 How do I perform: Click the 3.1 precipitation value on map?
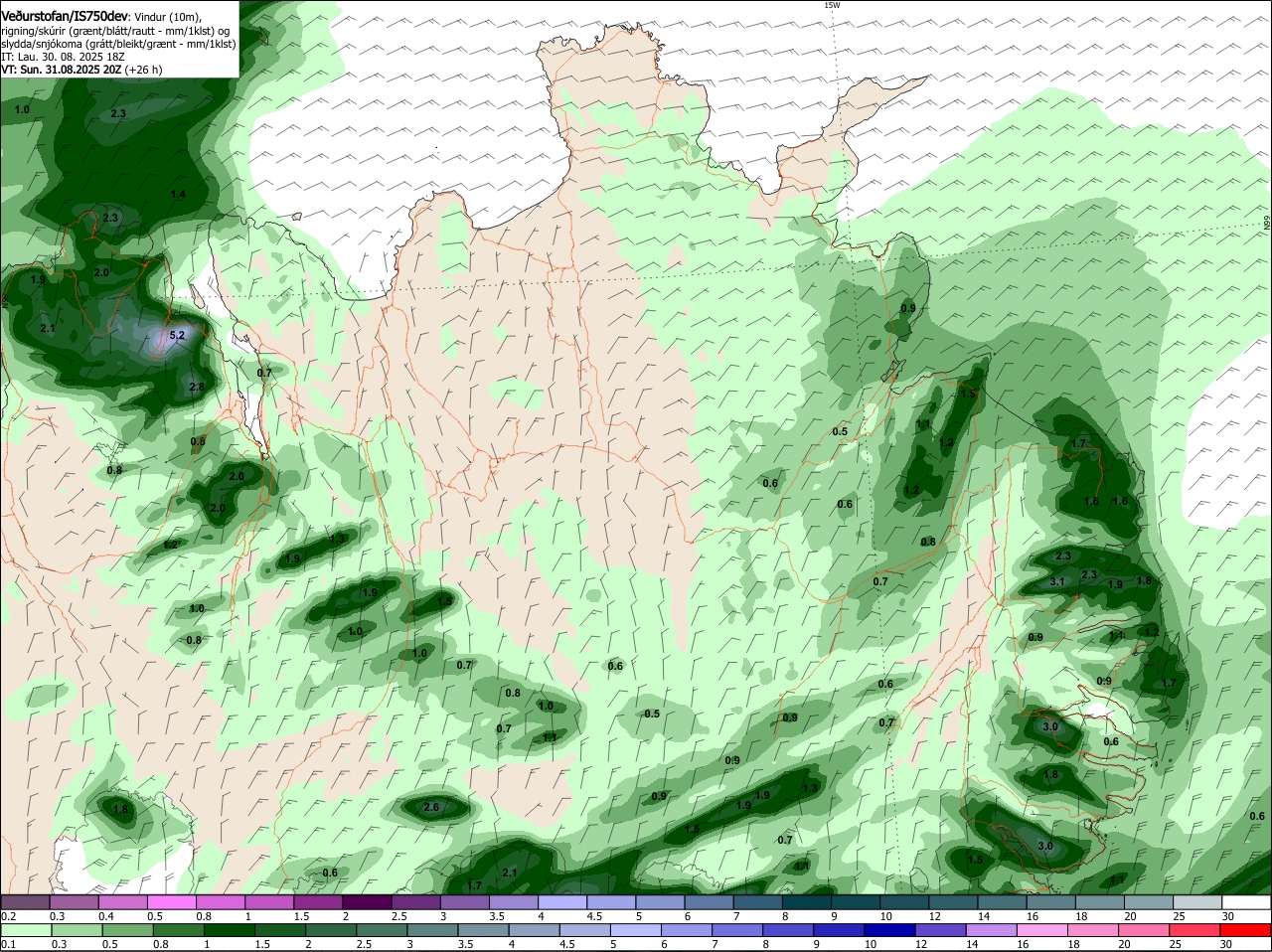pyautogui.click(x=1057, y=582)
